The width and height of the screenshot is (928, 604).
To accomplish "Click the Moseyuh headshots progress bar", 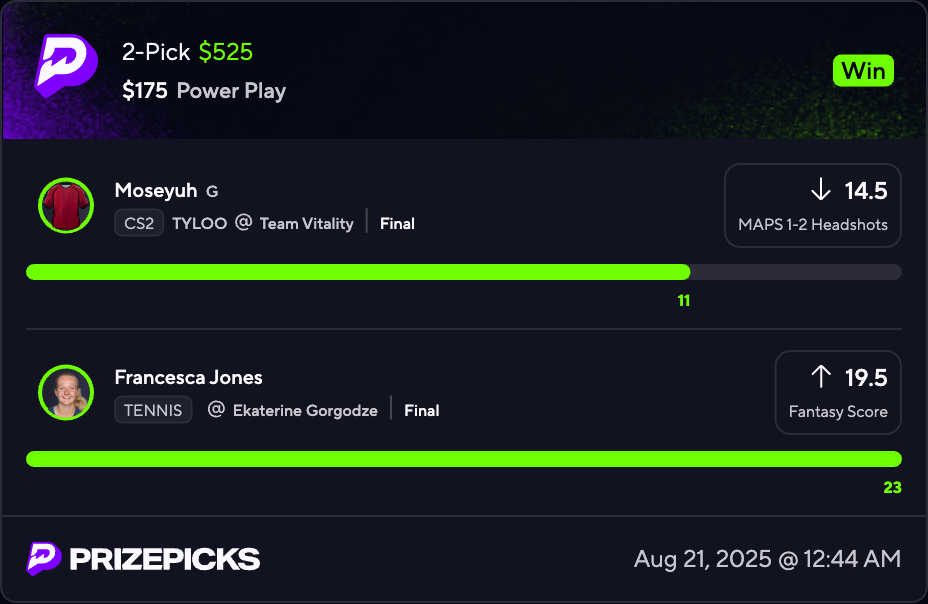I will pyautogui.click(x=464, y=272).
